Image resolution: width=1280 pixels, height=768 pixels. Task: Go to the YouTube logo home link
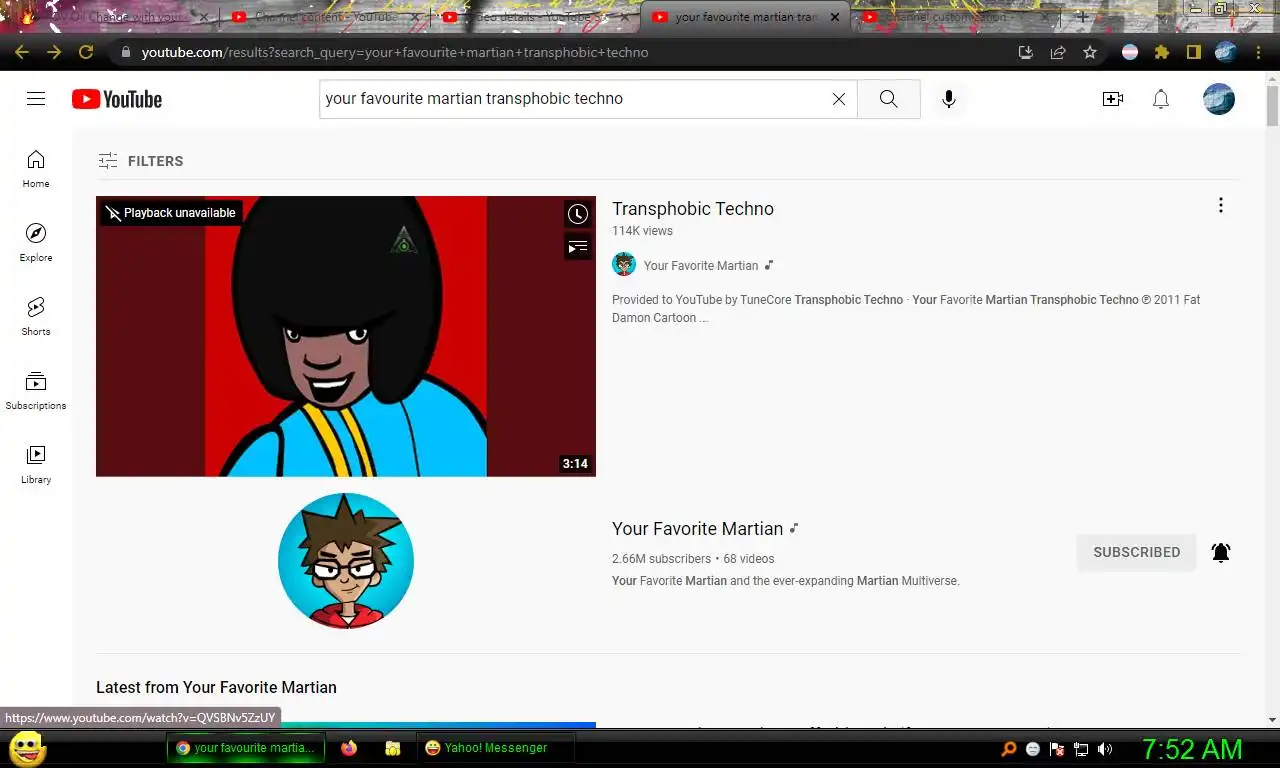pos(117,99)
